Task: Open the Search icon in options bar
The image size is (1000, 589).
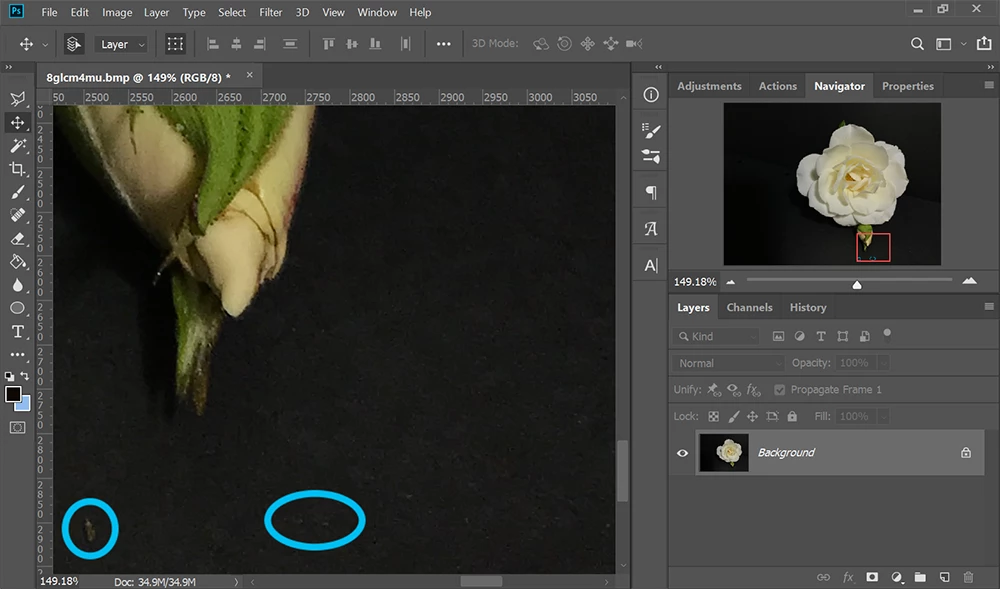Action: click(917, 44)
